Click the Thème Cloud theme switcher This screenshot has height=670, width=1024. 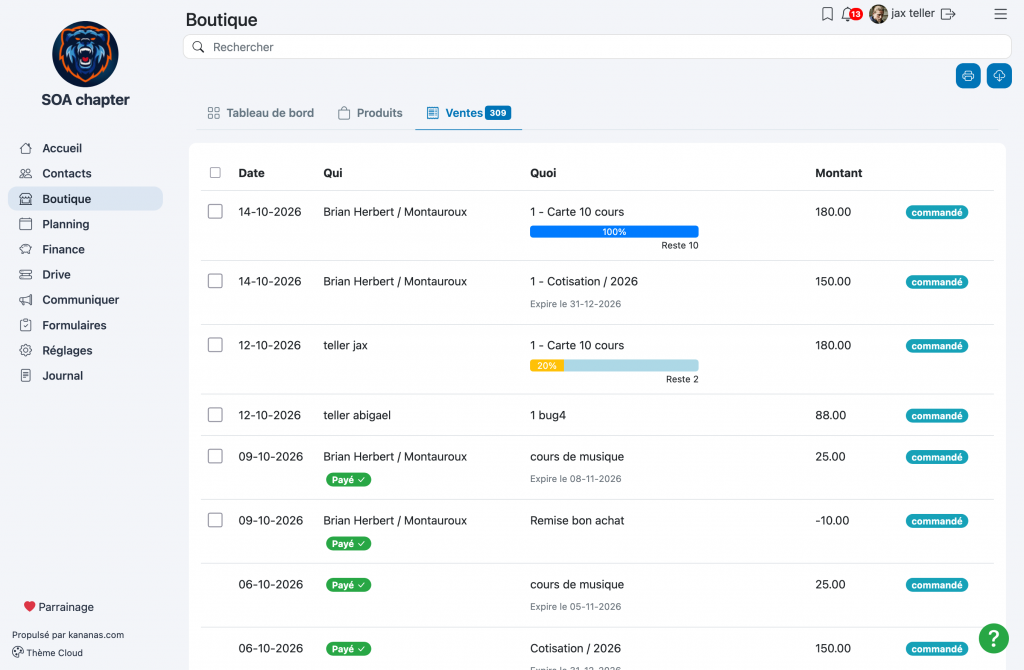point(48,652)
